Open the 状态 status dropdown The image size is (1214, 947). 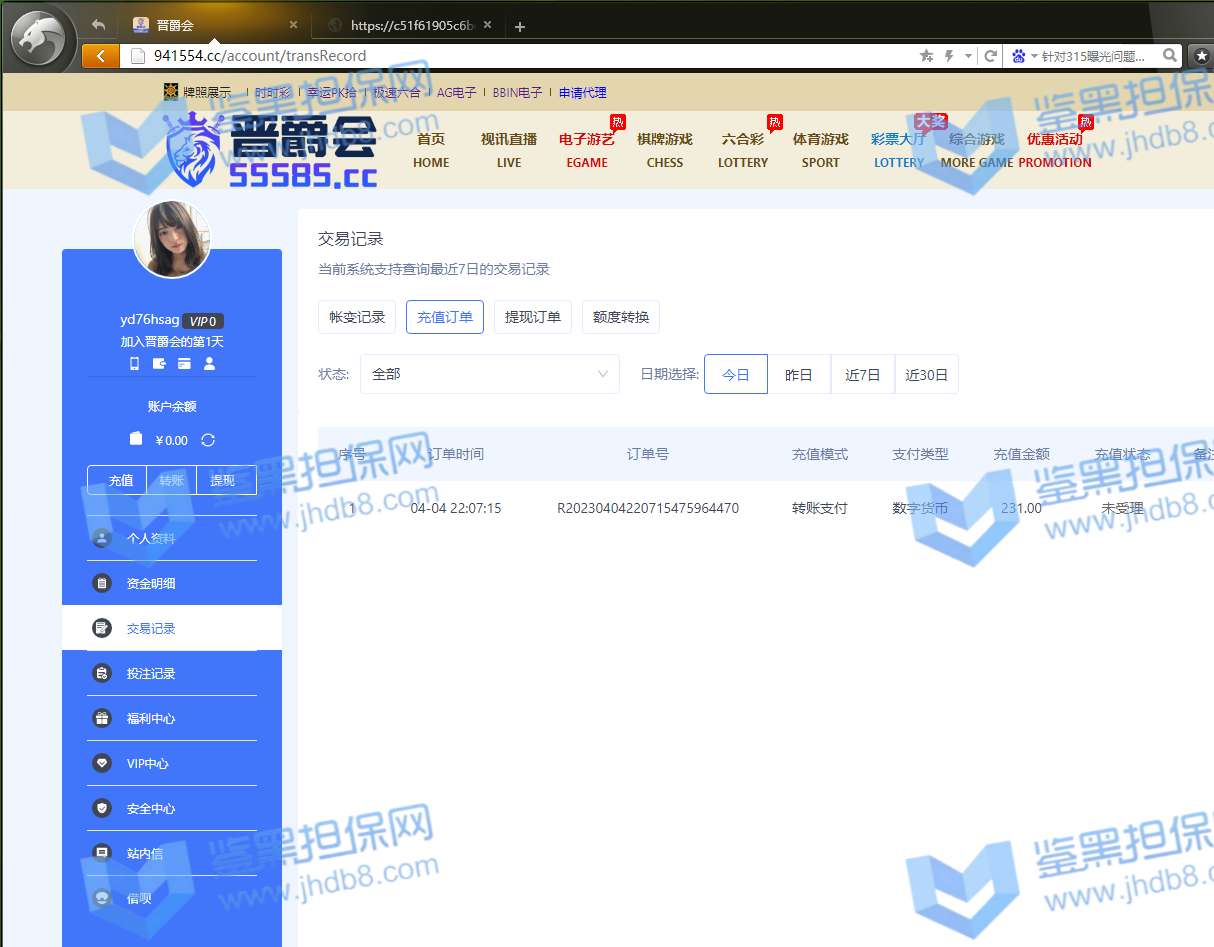point(489,374)
